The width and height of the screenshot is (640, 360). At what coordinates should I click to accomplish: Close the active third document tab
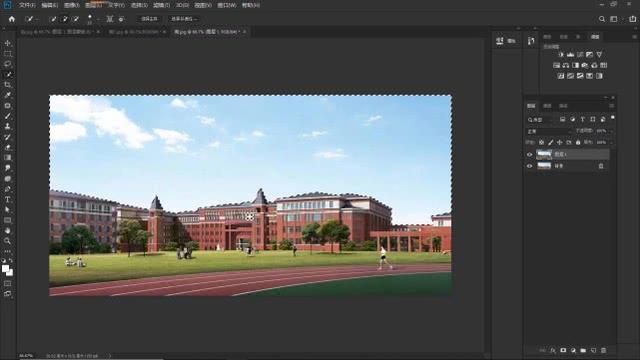click(x=244, y=32)
